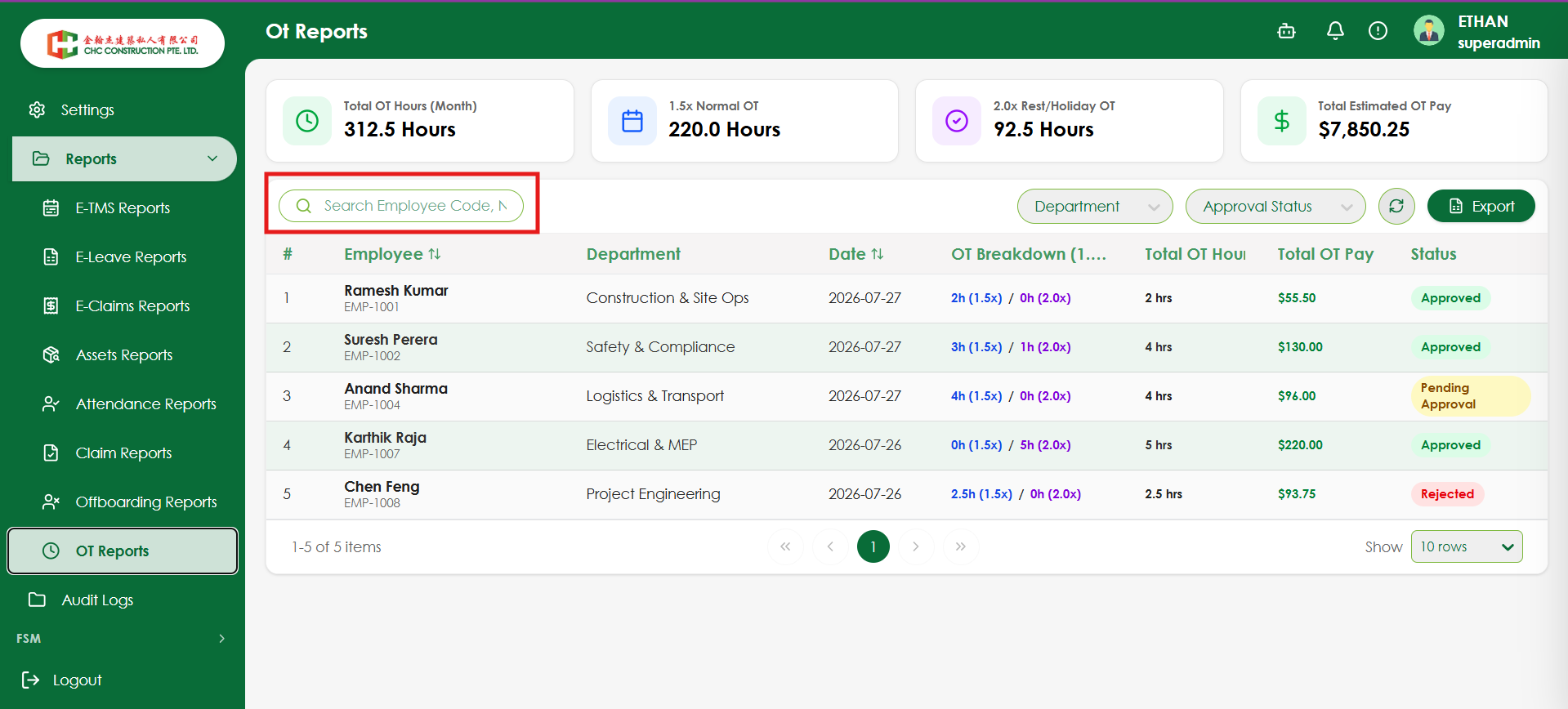Click the Reports folder icon

click(x=41, y=158)
